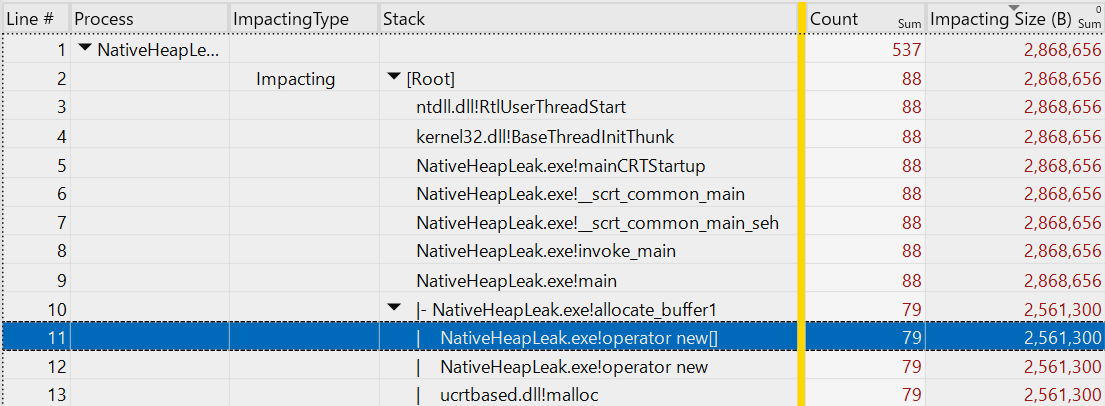Click the Impacting type cell
The height and width of the screenshot is (406, 1105).
pos(296,78)
